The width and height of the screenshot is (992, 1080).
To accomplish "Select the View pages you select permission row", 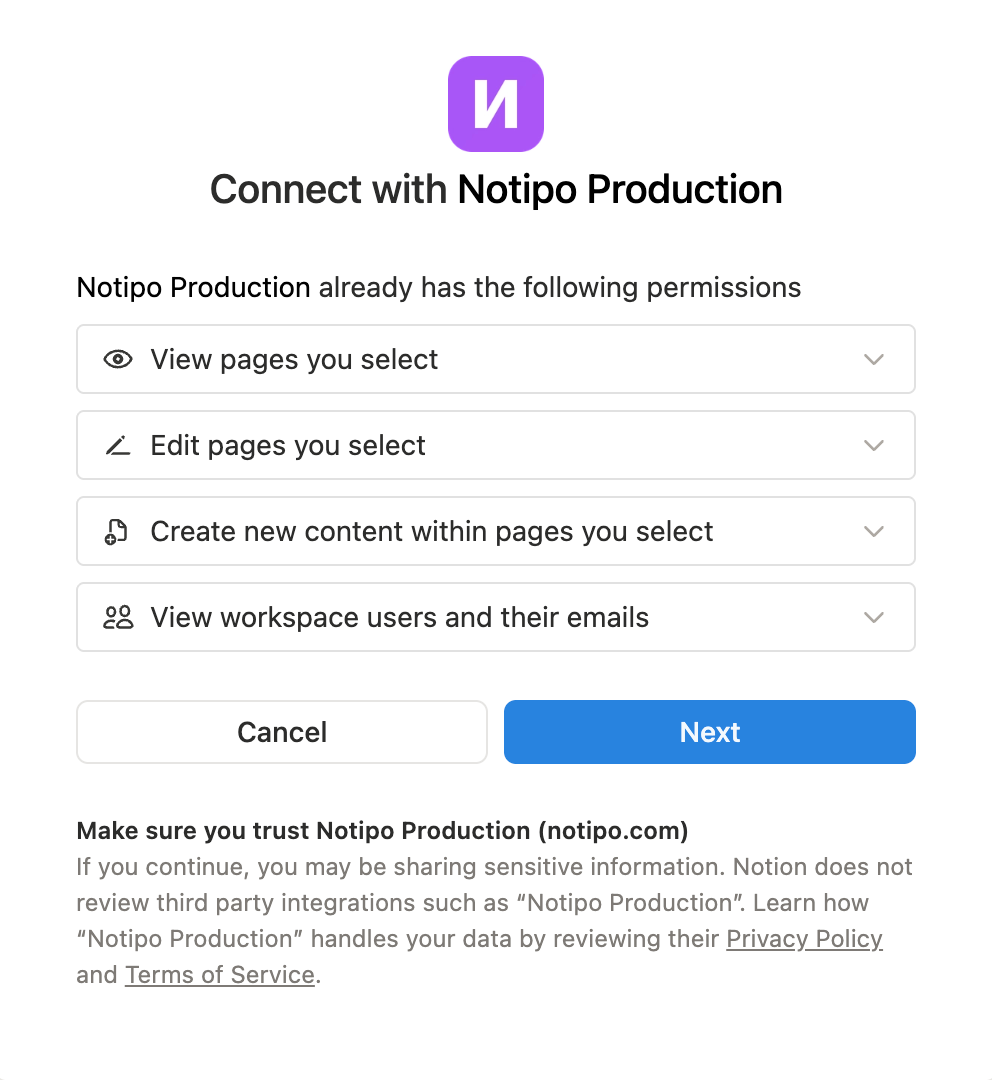I will (496, 359).
